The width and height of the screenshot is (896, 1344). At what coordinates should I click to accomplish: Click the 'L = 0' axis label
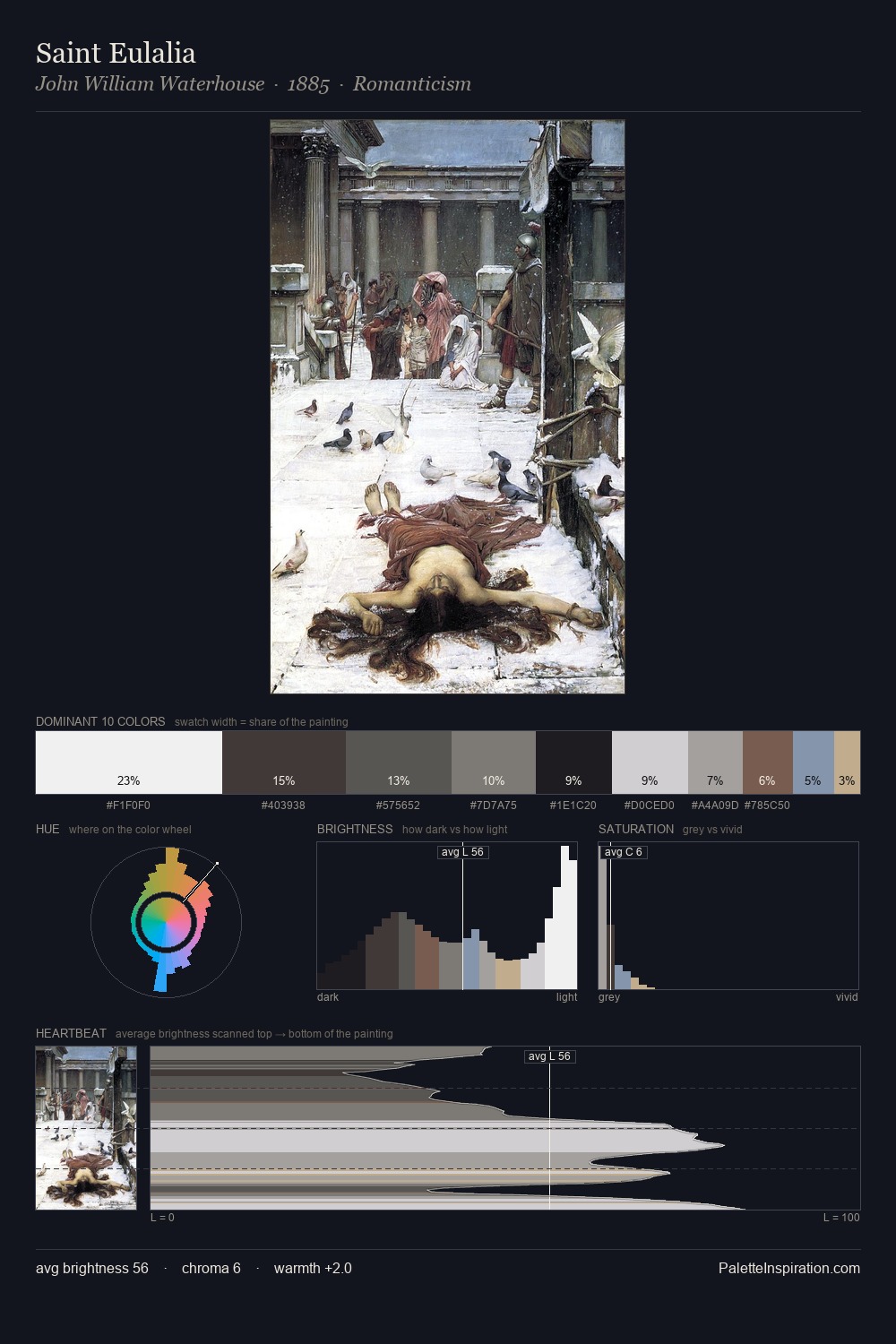click(162, 1218)
